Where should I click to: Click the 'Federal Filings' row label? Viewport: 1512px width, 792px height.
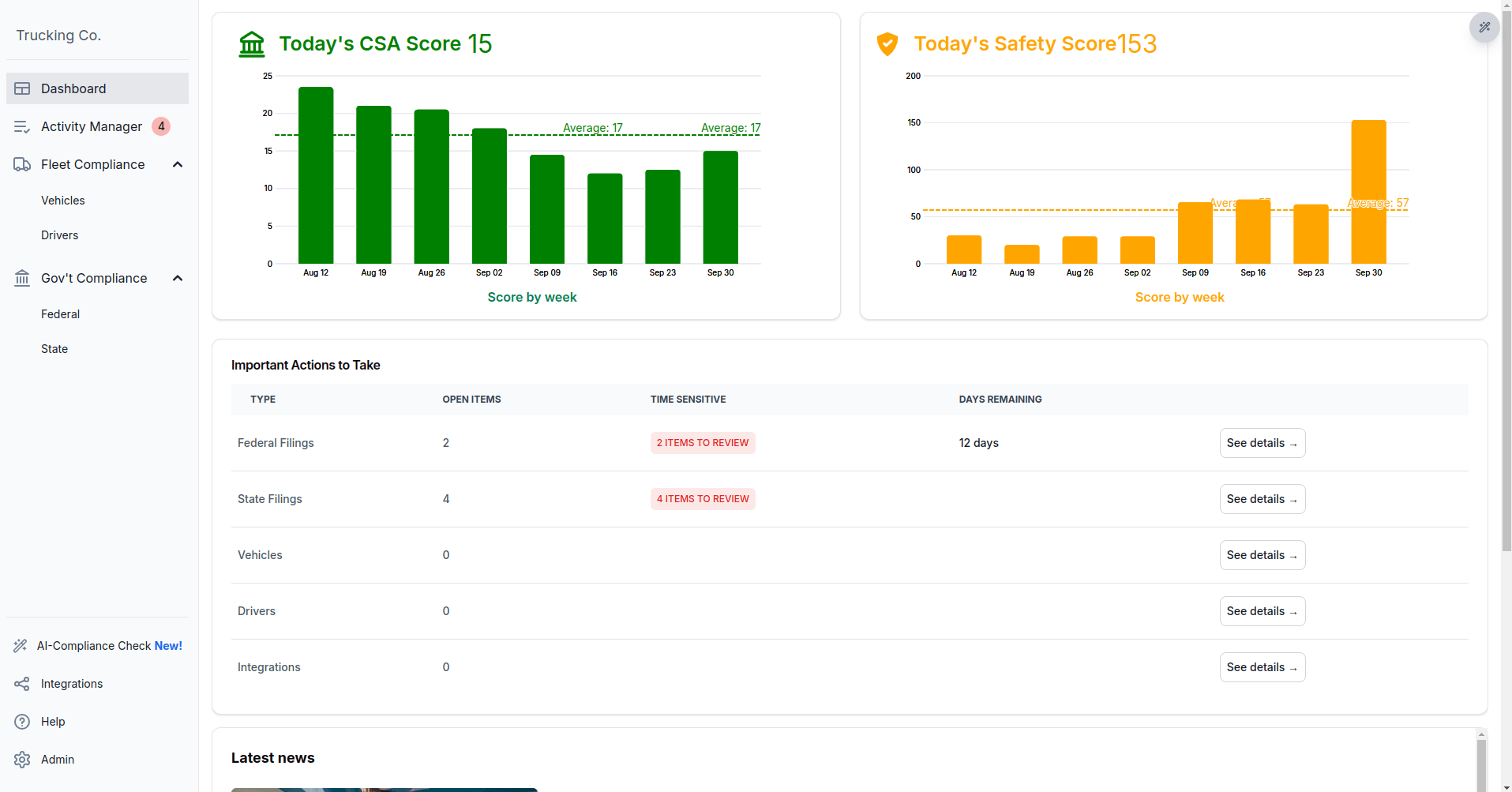tap(276, 443)
